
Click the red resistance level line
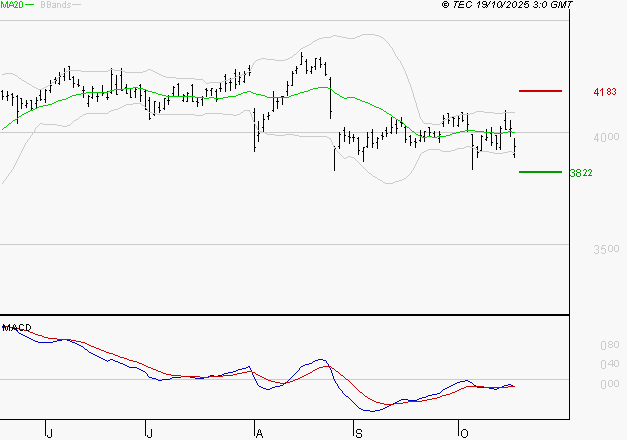pos(540,91)
